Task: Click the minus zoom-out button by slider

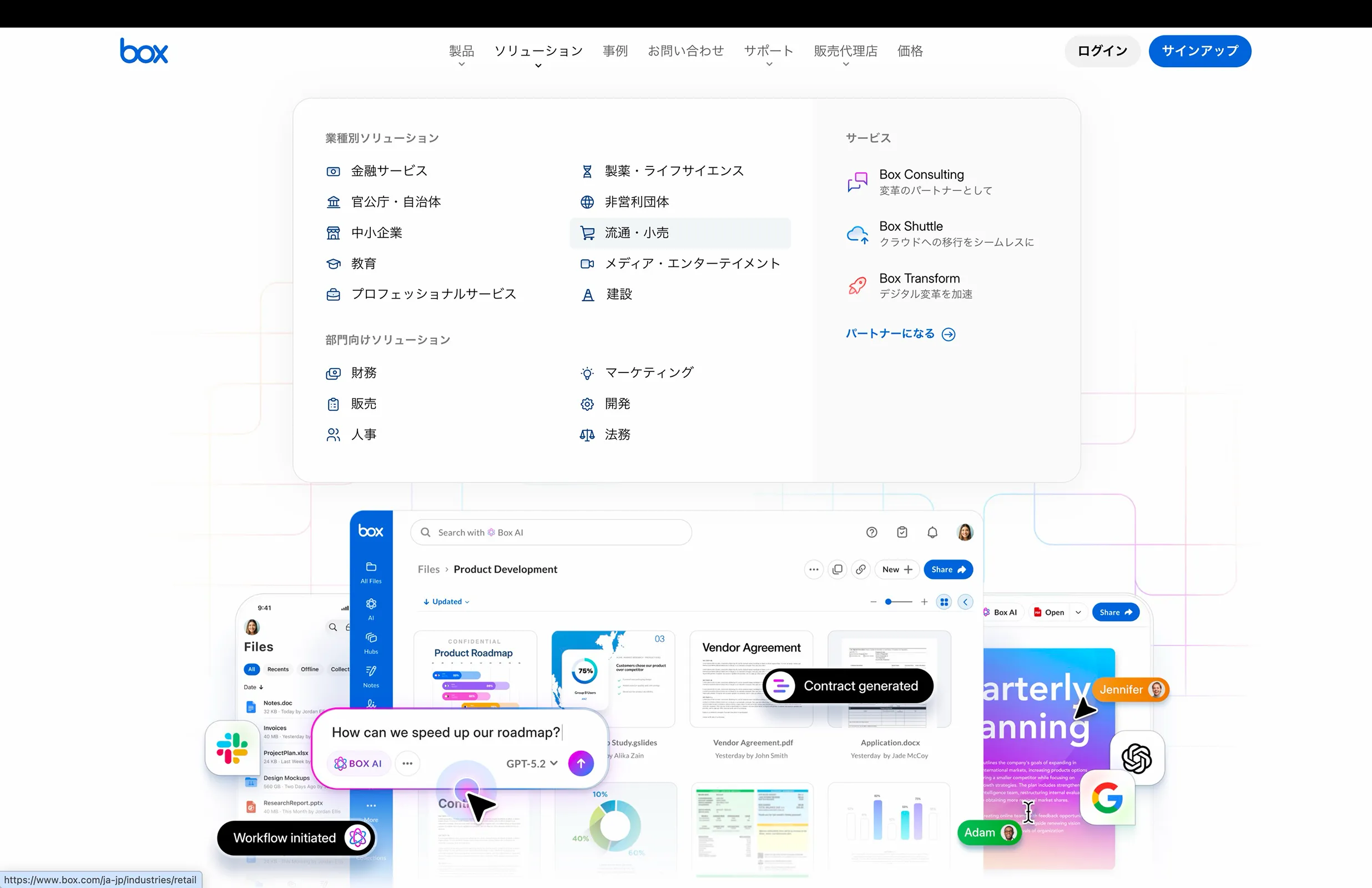Action: tap(874, 602)
